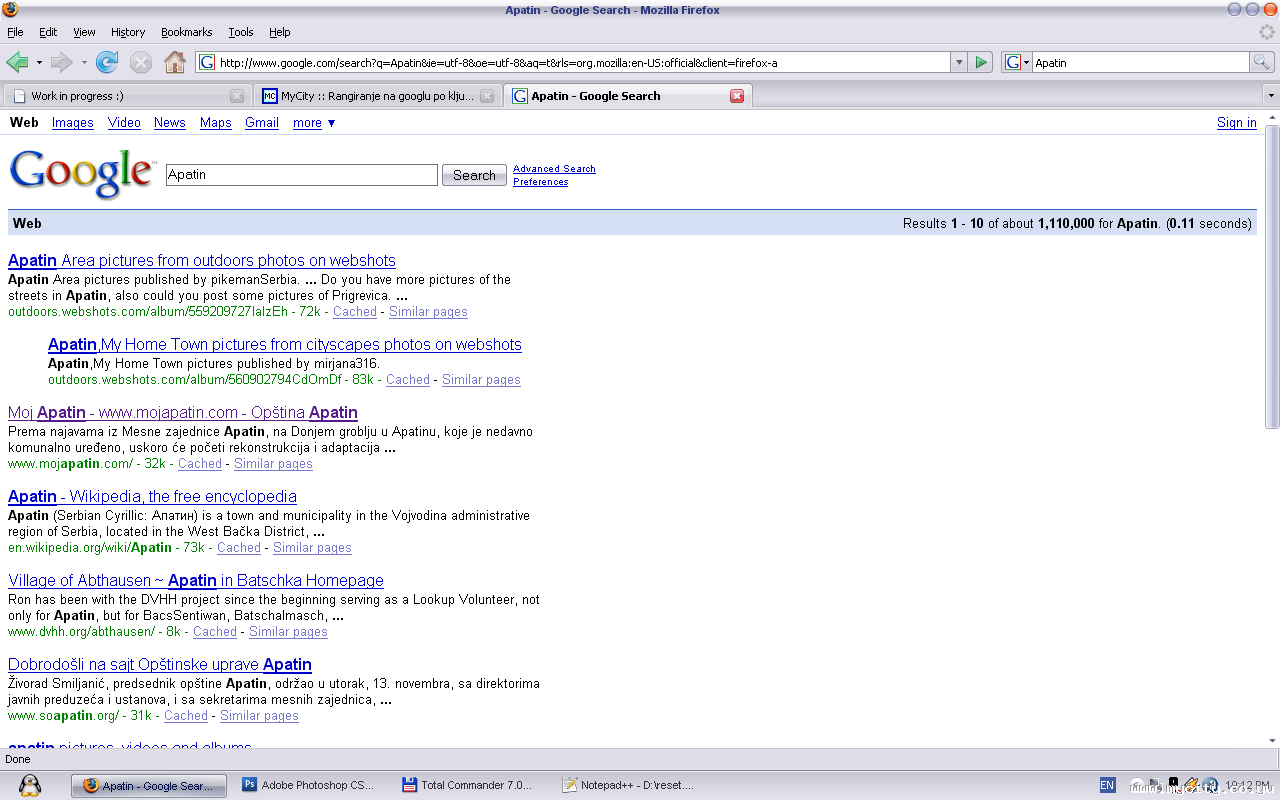Screen dimensions: 1280x800
Task: Open Cached link for the www.soapatin.org result
Action: (x=186, y=716)
